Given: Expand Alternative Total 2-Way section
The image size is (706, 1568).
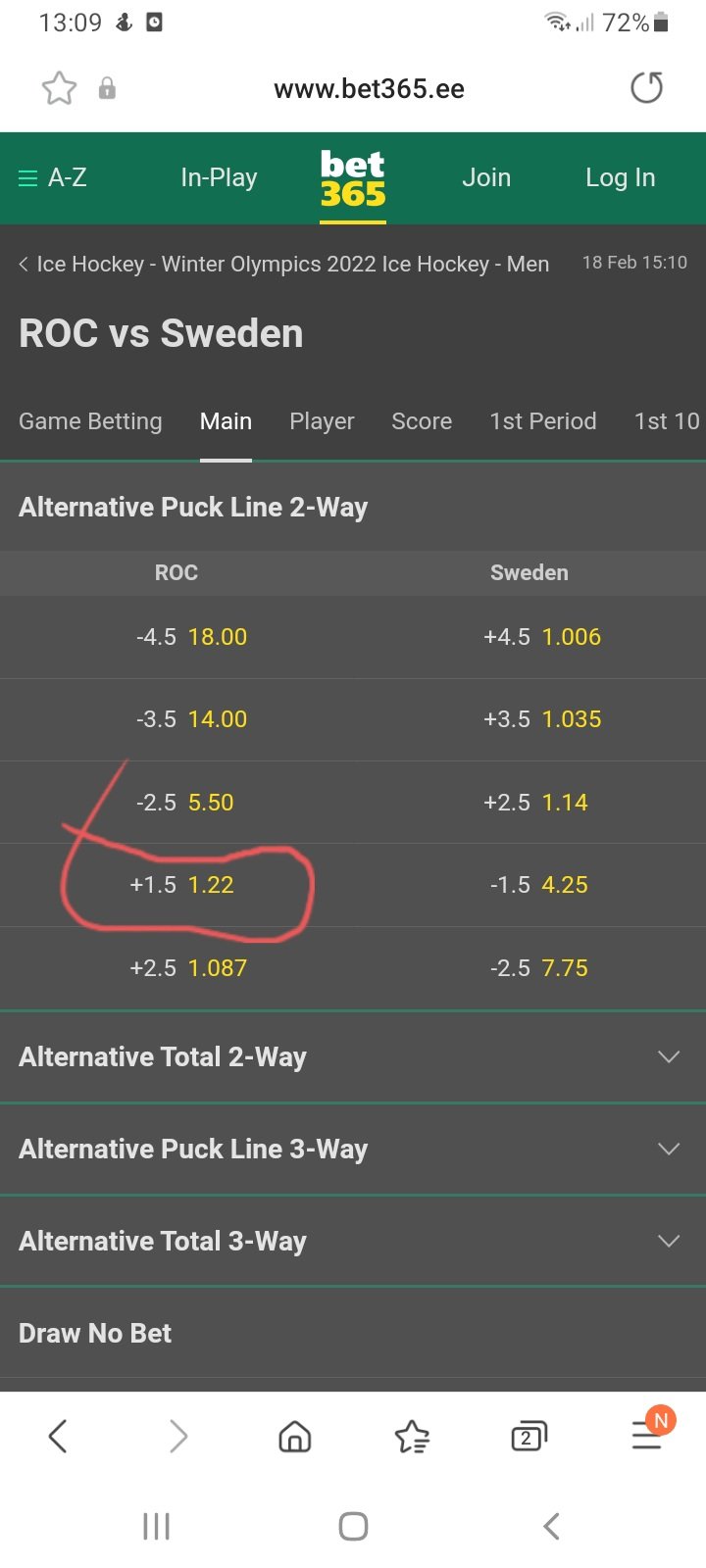Looking at the screenshot, I should pos(353,1056).
